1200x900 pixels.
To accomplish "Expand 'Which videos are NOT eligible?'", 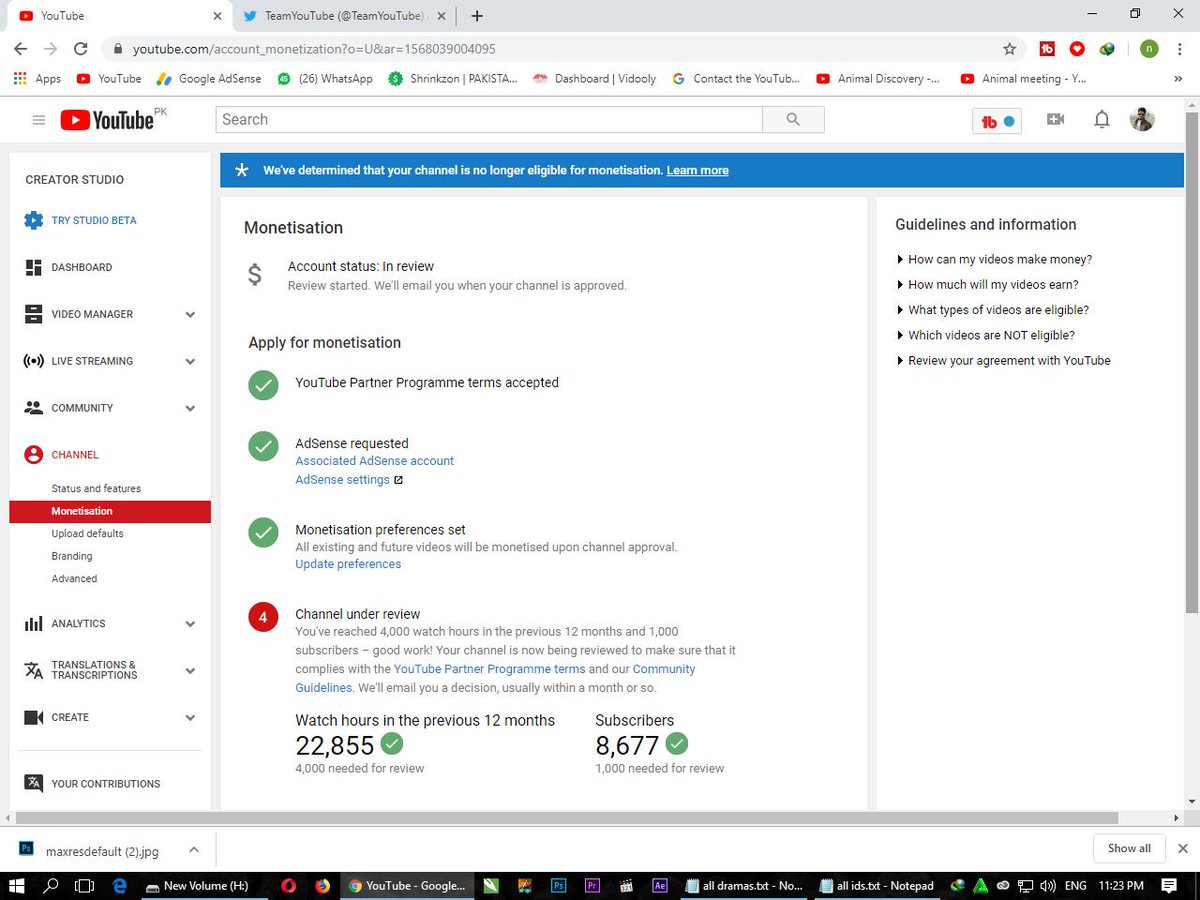I will (x=986, y=335).
